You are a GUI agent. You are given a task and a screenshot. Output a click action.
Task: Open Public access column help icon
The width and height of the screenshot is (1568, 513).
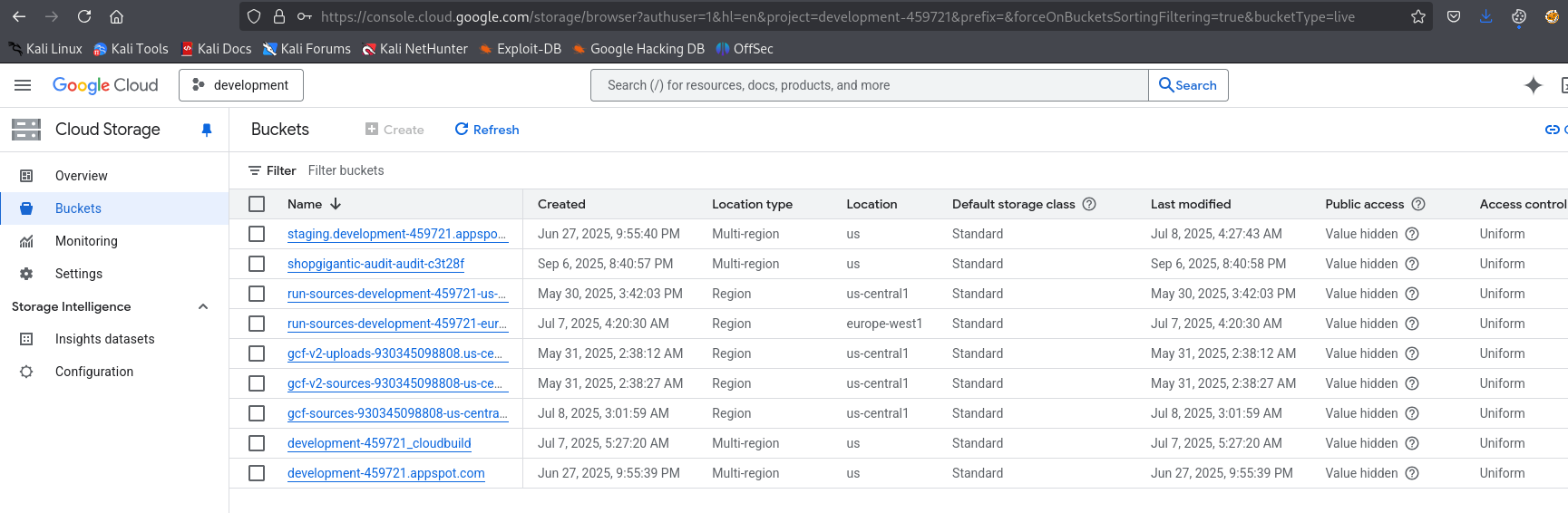coord(1418,204)
